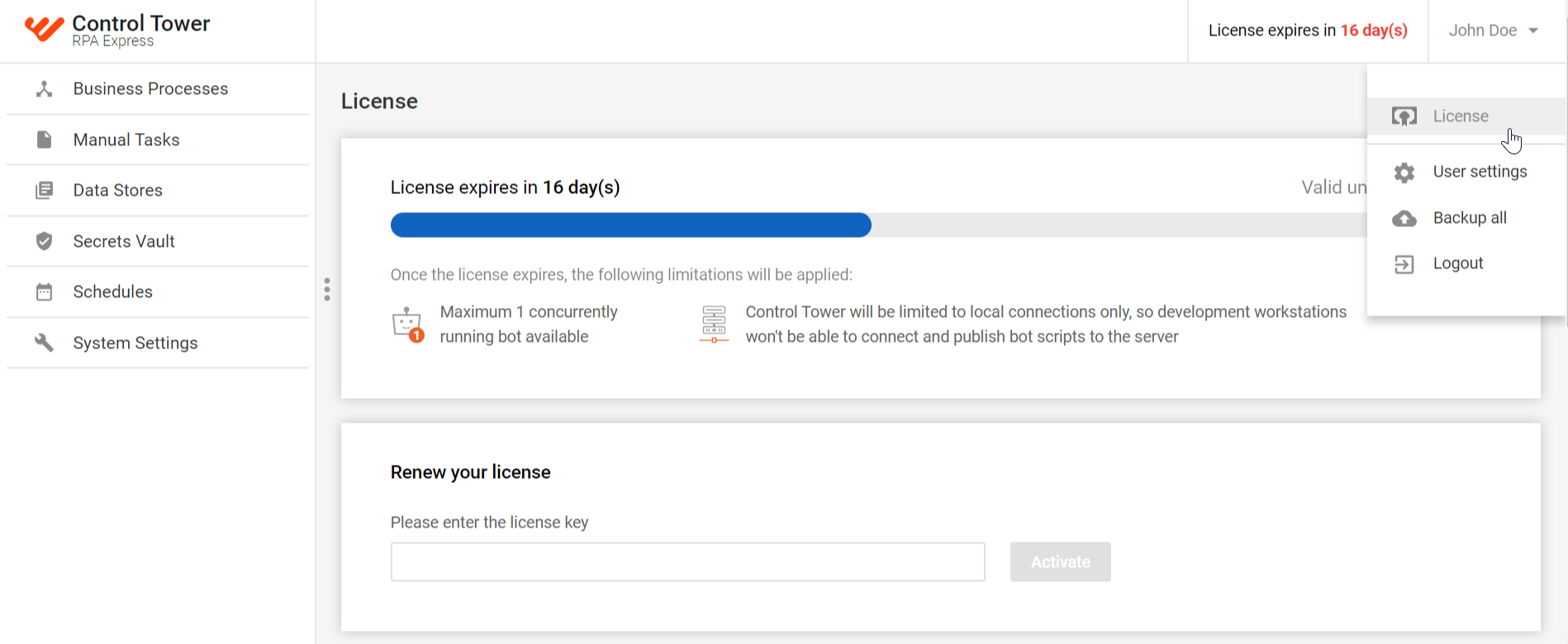The image size is (1568, 644).
Task: Click the Logout exit icon
Action: [1404, 264]
